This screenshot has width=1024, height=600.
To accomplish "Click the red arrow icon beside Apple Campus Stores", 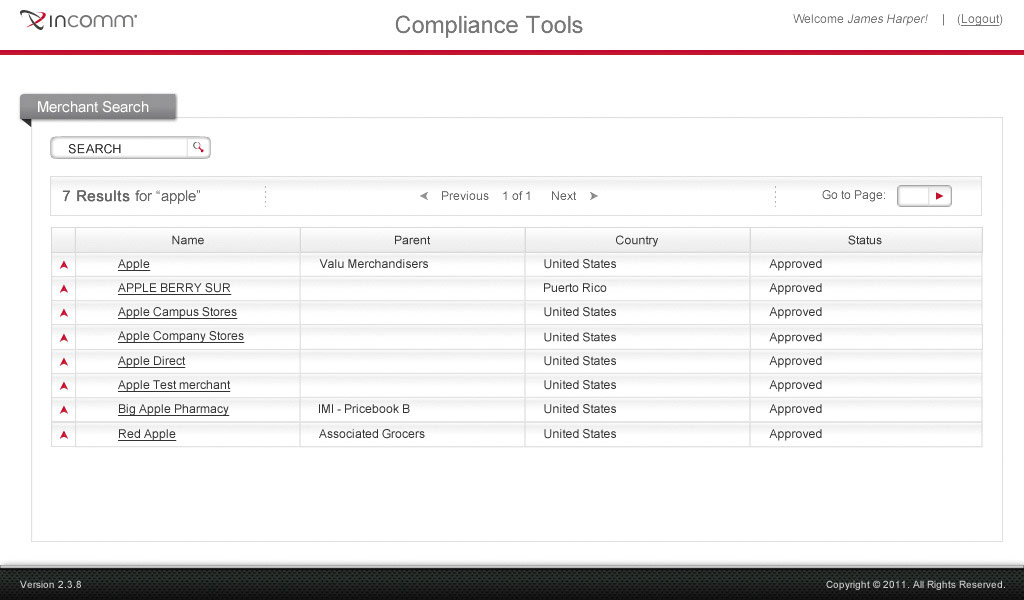I will [64, 313].
